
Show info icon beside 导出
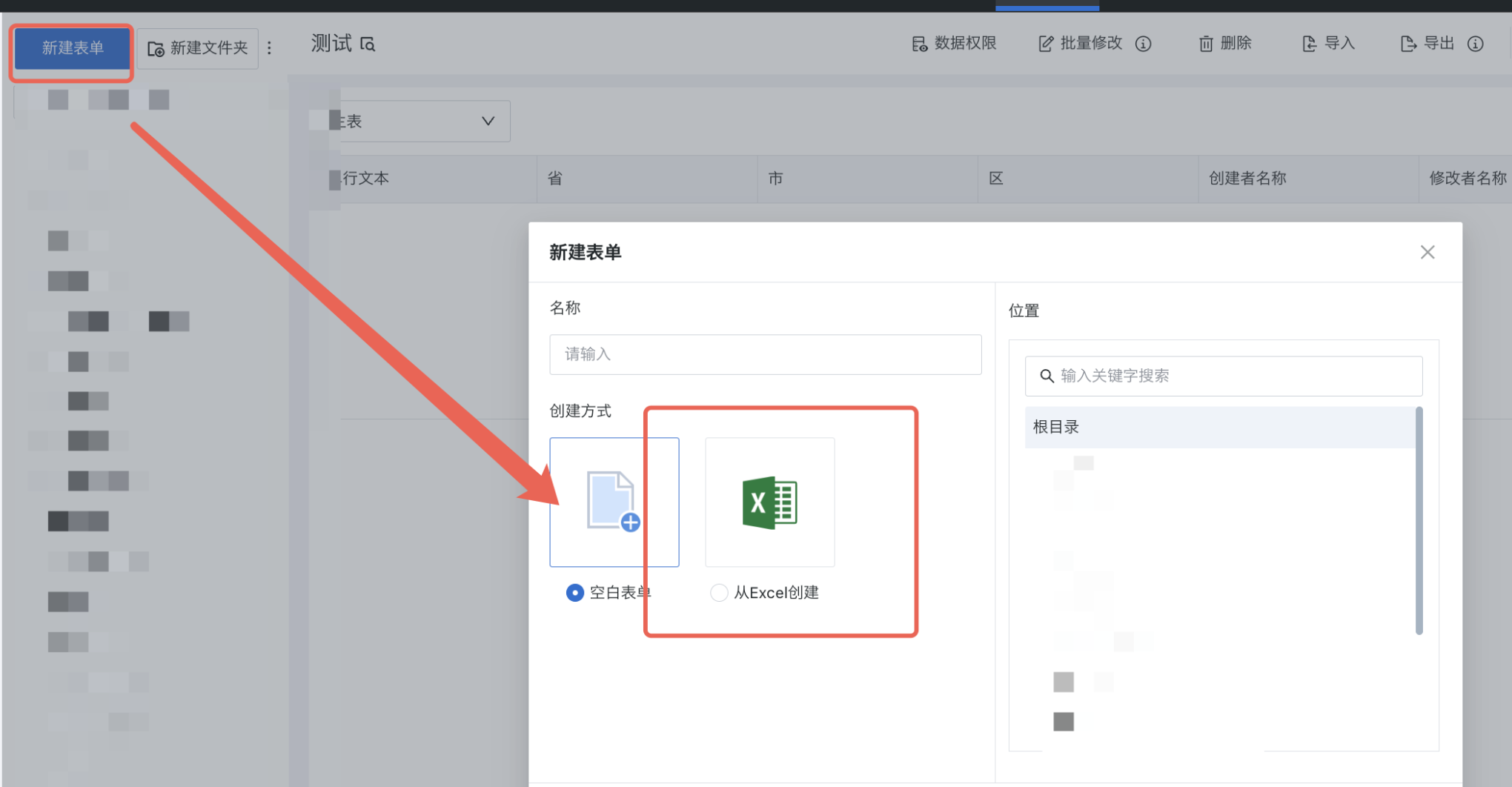1476,44
